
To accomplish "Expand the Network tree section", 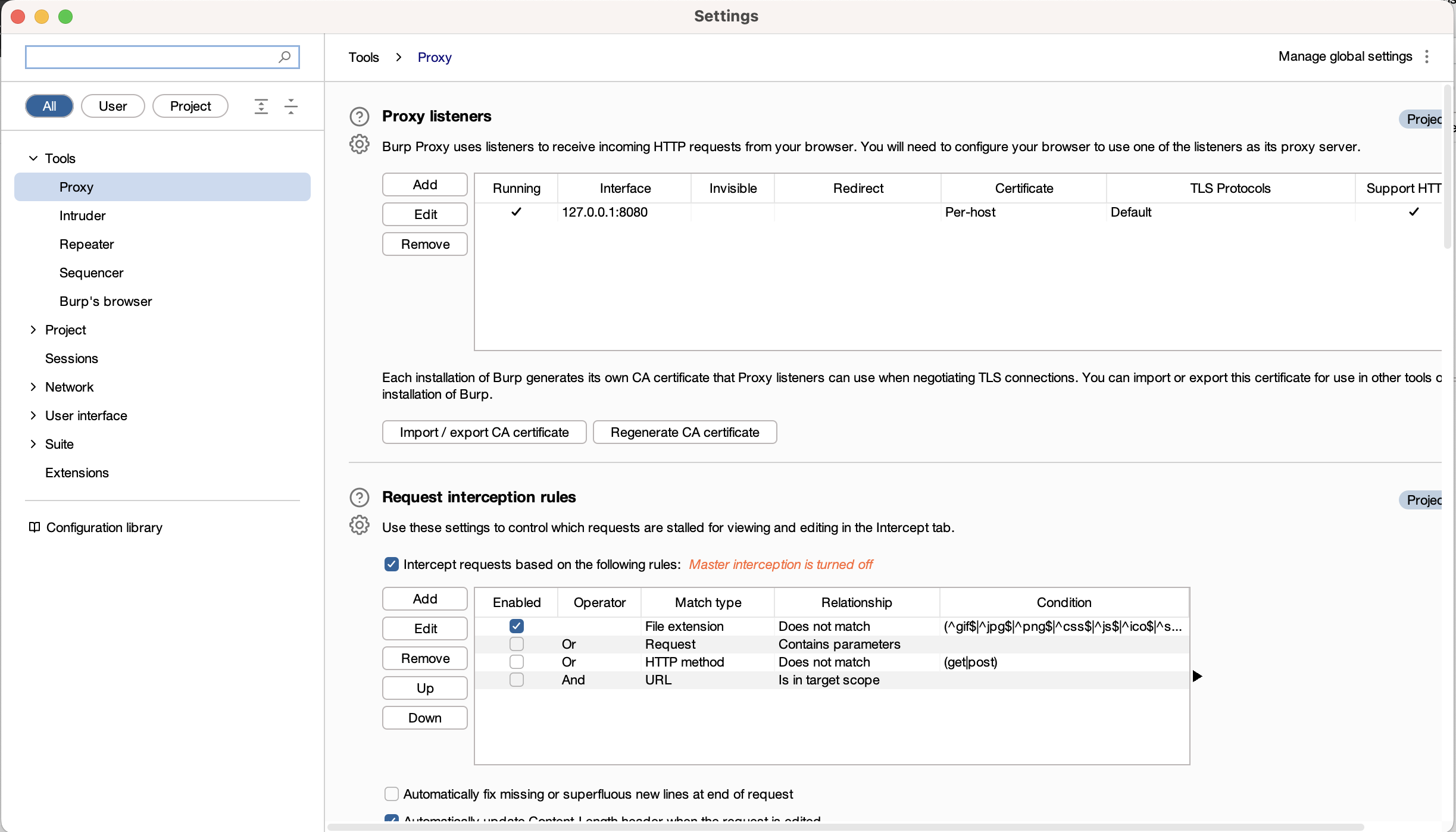I will [x=33, y=387].
